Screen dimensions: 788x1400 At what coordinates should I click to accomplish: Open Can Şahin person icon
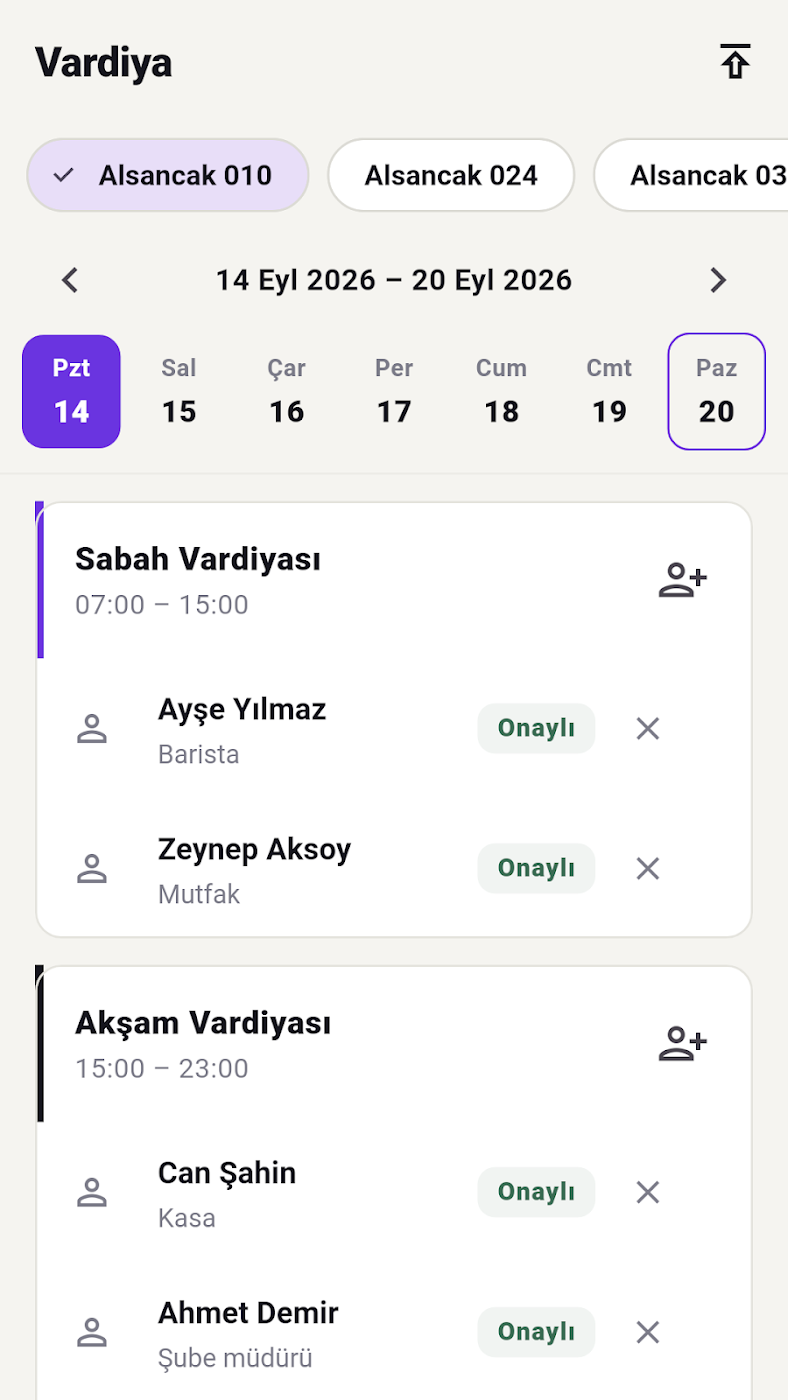pyautogui.click(x=92, y=1192)
